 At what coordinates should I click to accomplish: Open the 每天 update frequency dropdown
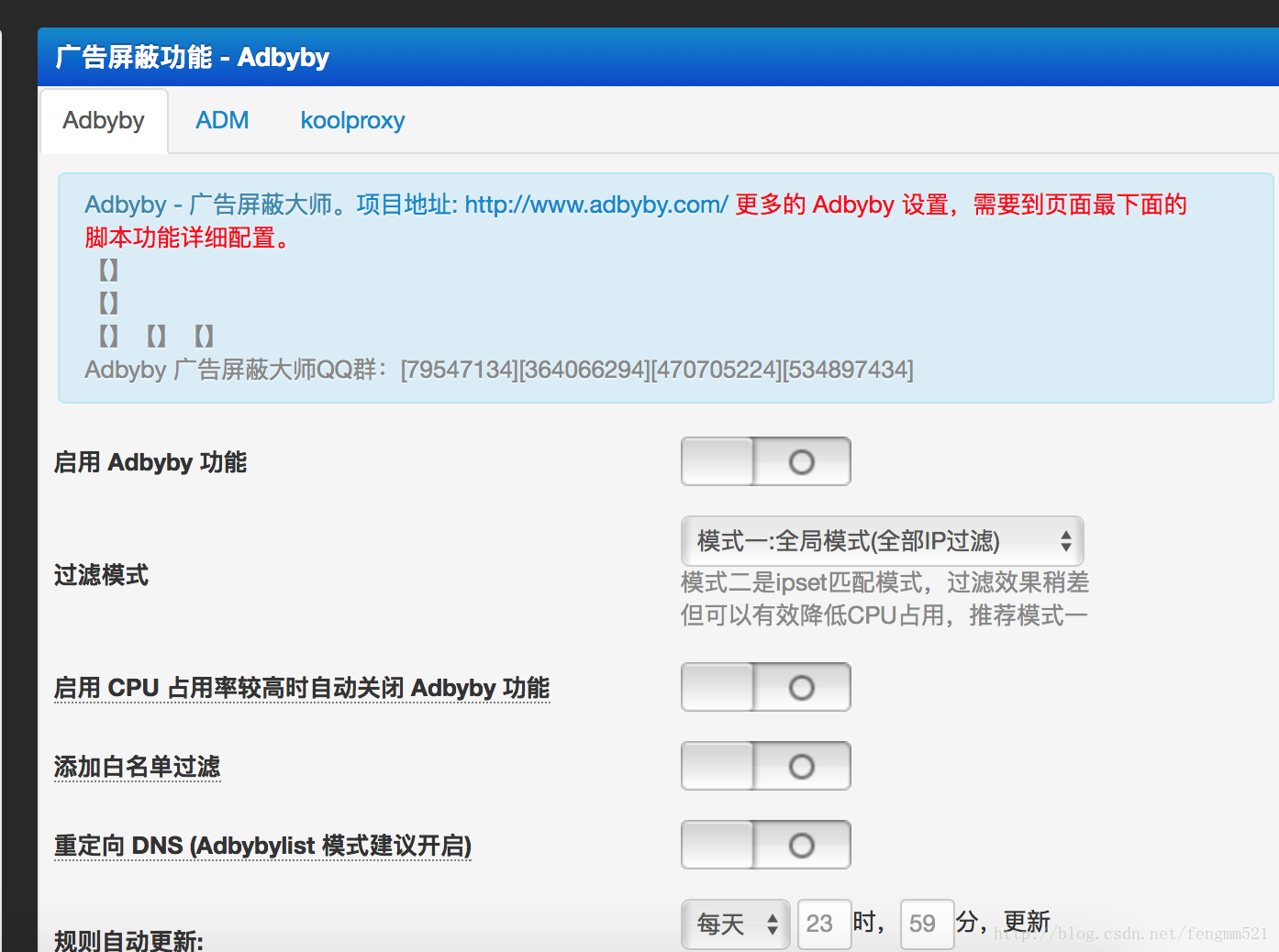735,924
